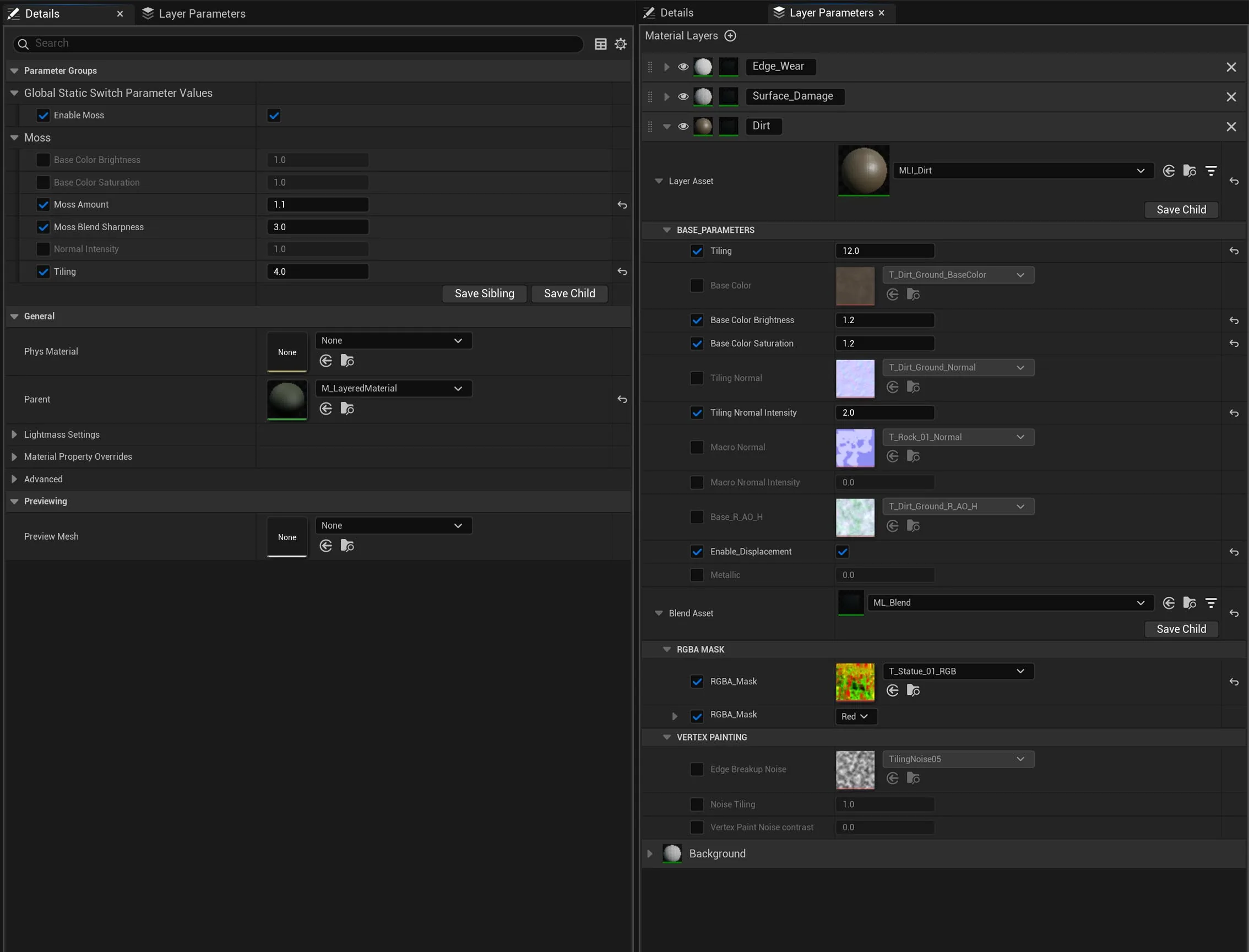The height and width of the screenshot is (952, 1249).
Task: Reset the Parent material to default
Action: pos(622,400)
